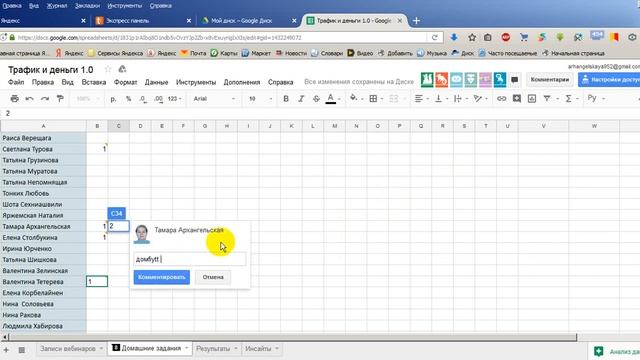Switch to the Мой диск – Google Диск tab
Image resolution: width=640 pixels, height=360 pixels.
[x=249, y=20]
